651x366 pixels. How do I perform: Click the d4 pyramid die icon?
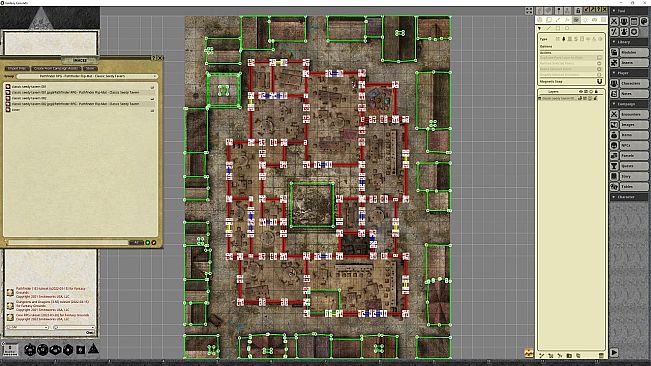coord(94,349)
